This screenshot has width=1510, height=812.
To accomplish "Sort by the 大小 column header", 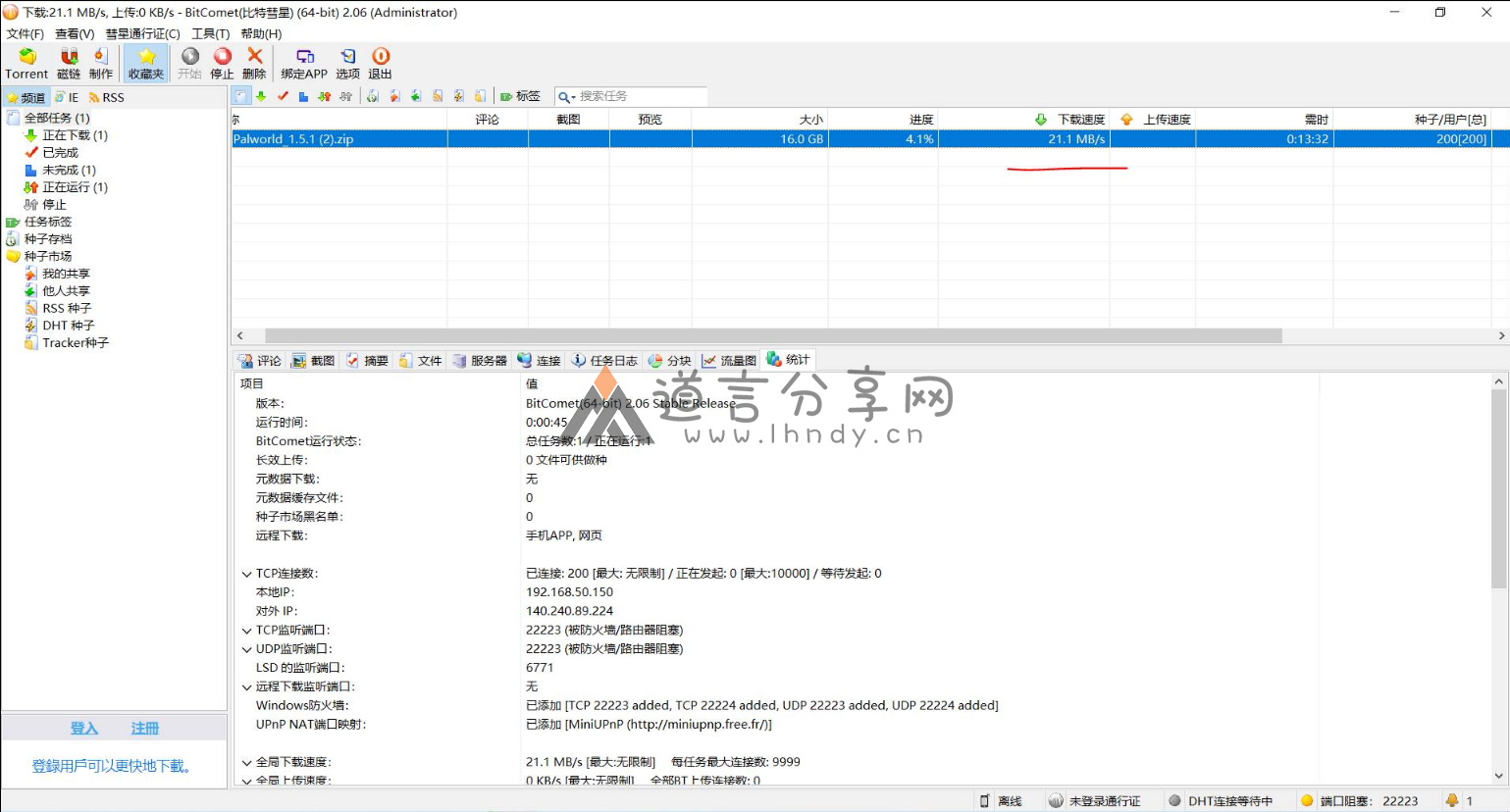I will click(760, 120).
